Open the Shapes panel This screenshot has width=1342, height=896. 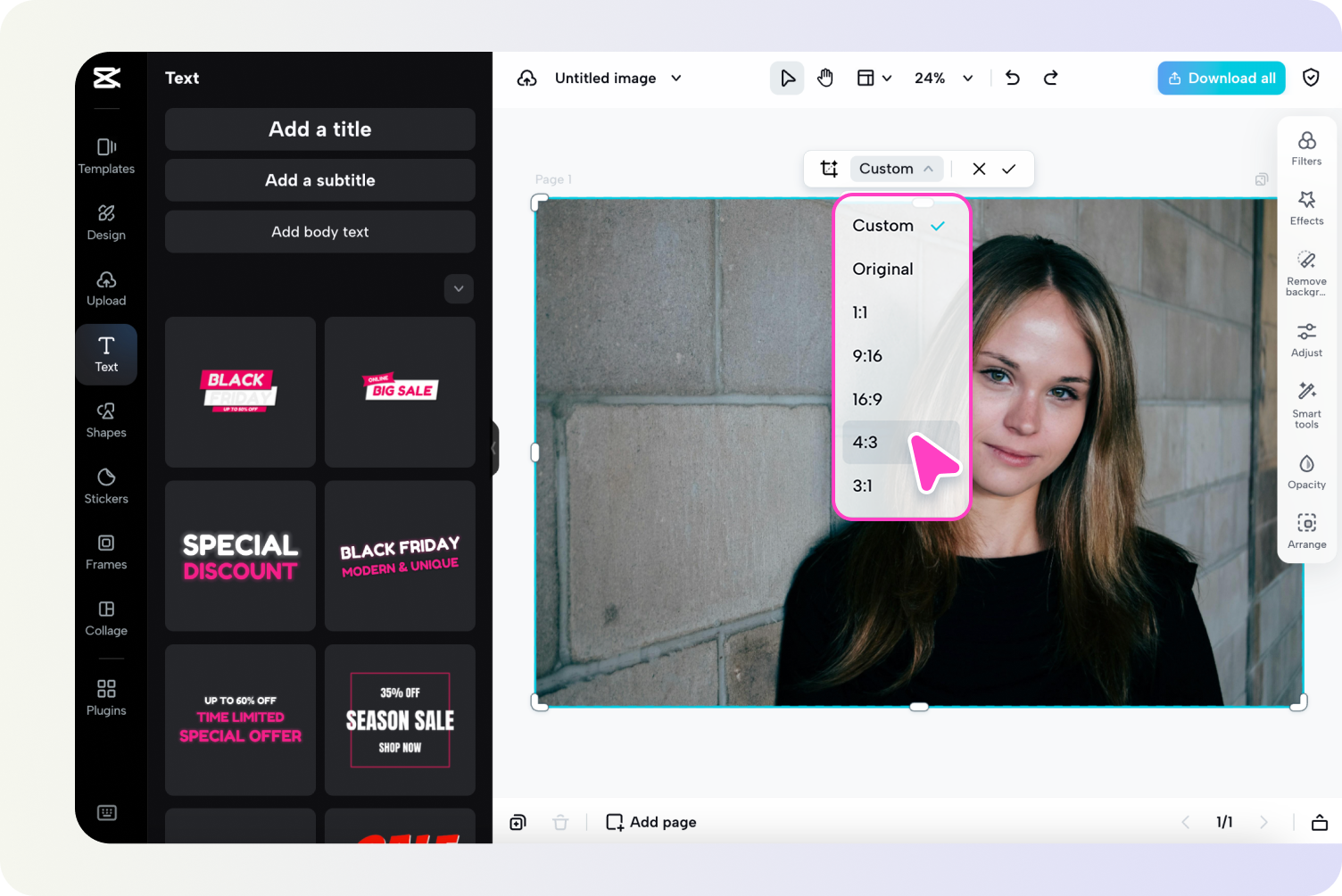(x=106, y=420)
